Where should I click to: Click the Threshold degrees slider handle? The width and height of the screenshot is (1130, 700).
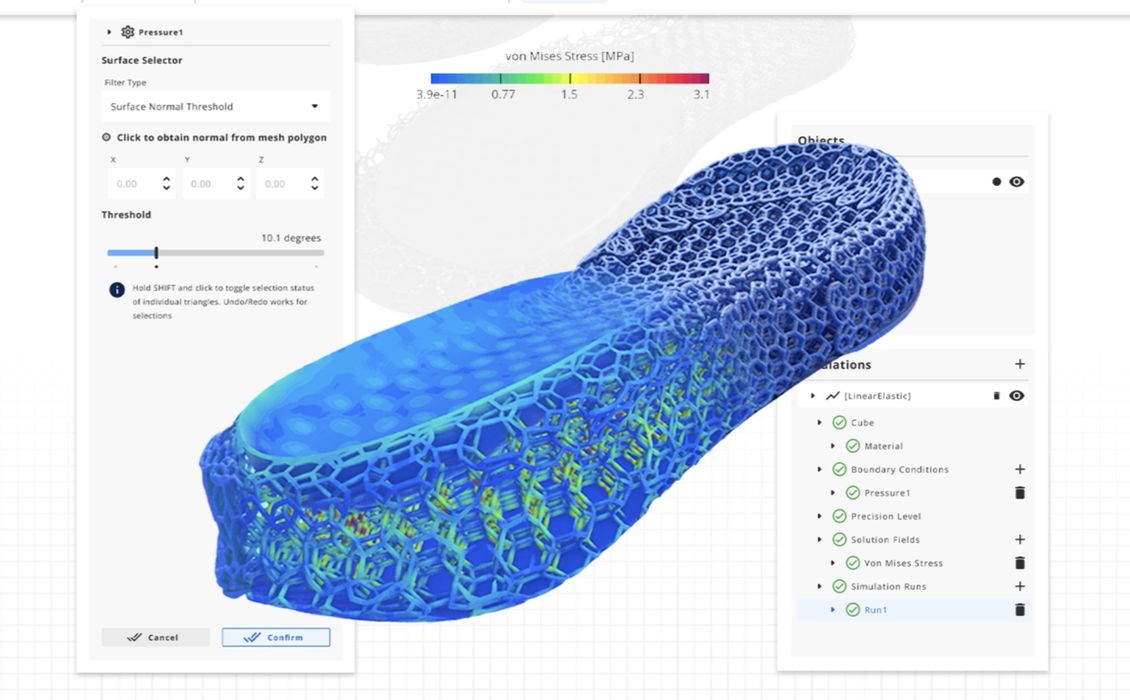[x=156, y=253]
